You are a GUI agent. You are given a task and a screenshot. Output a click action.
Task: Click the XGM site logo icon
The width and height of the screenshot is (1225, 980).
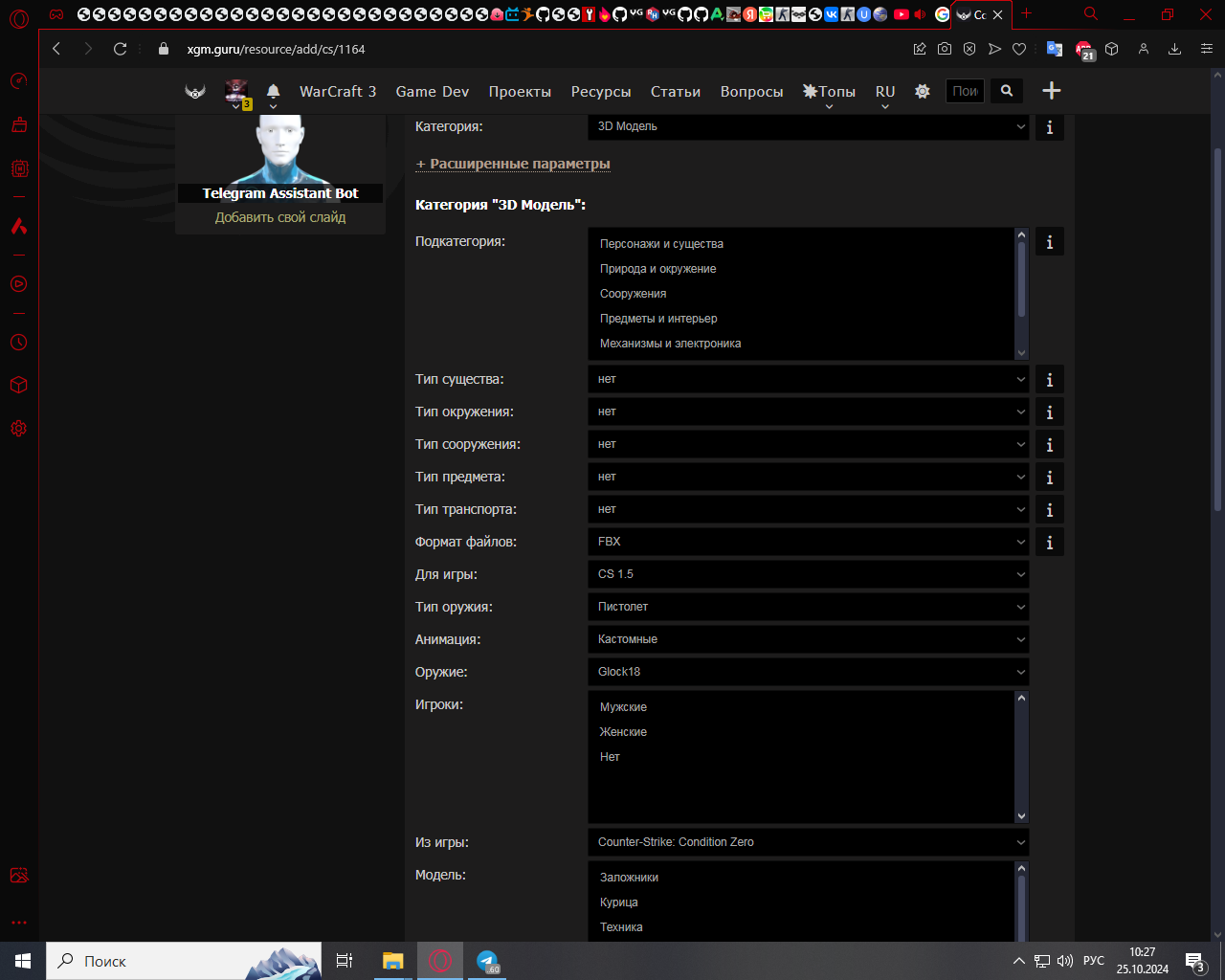point(195,92)
